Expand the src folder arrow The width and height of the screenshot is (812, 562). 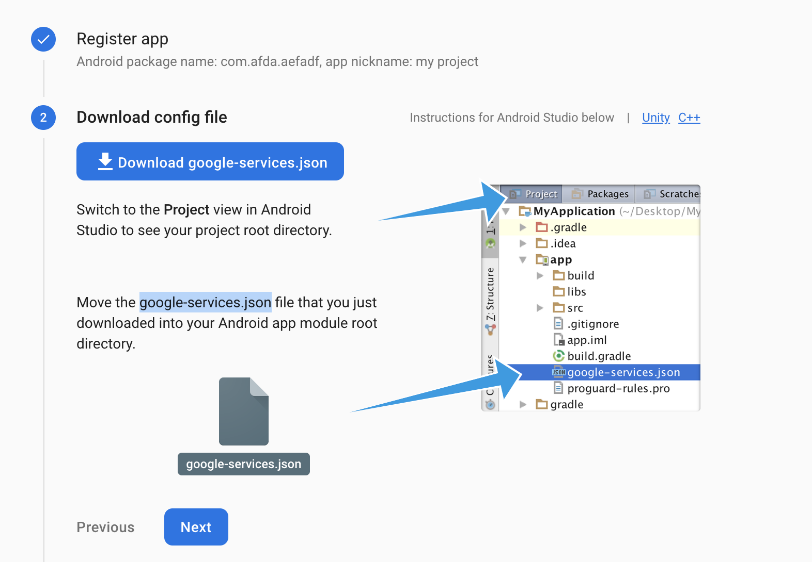tap(540, 308)
